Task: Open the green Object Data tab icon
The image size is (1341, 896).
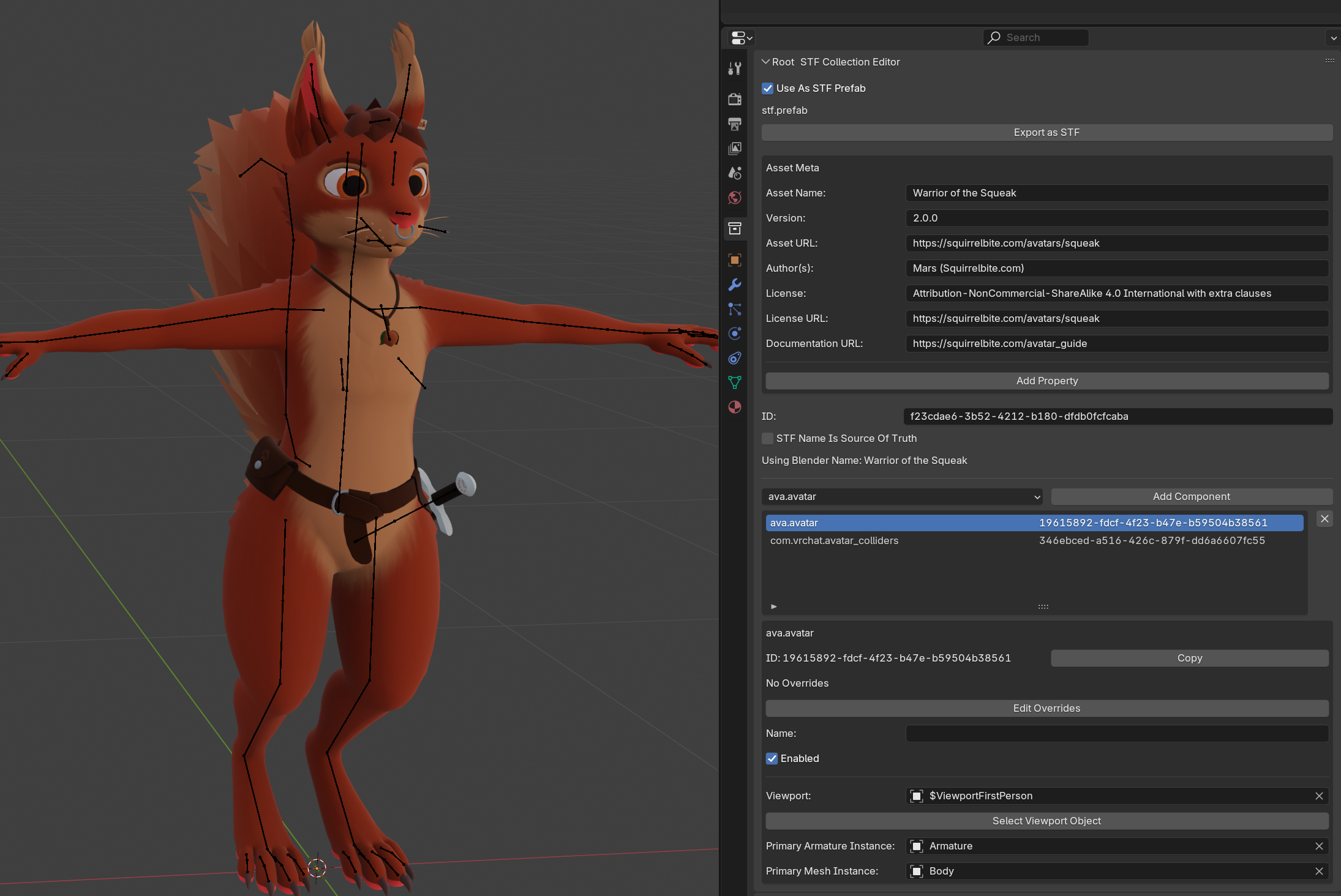Action: point(735,383)
